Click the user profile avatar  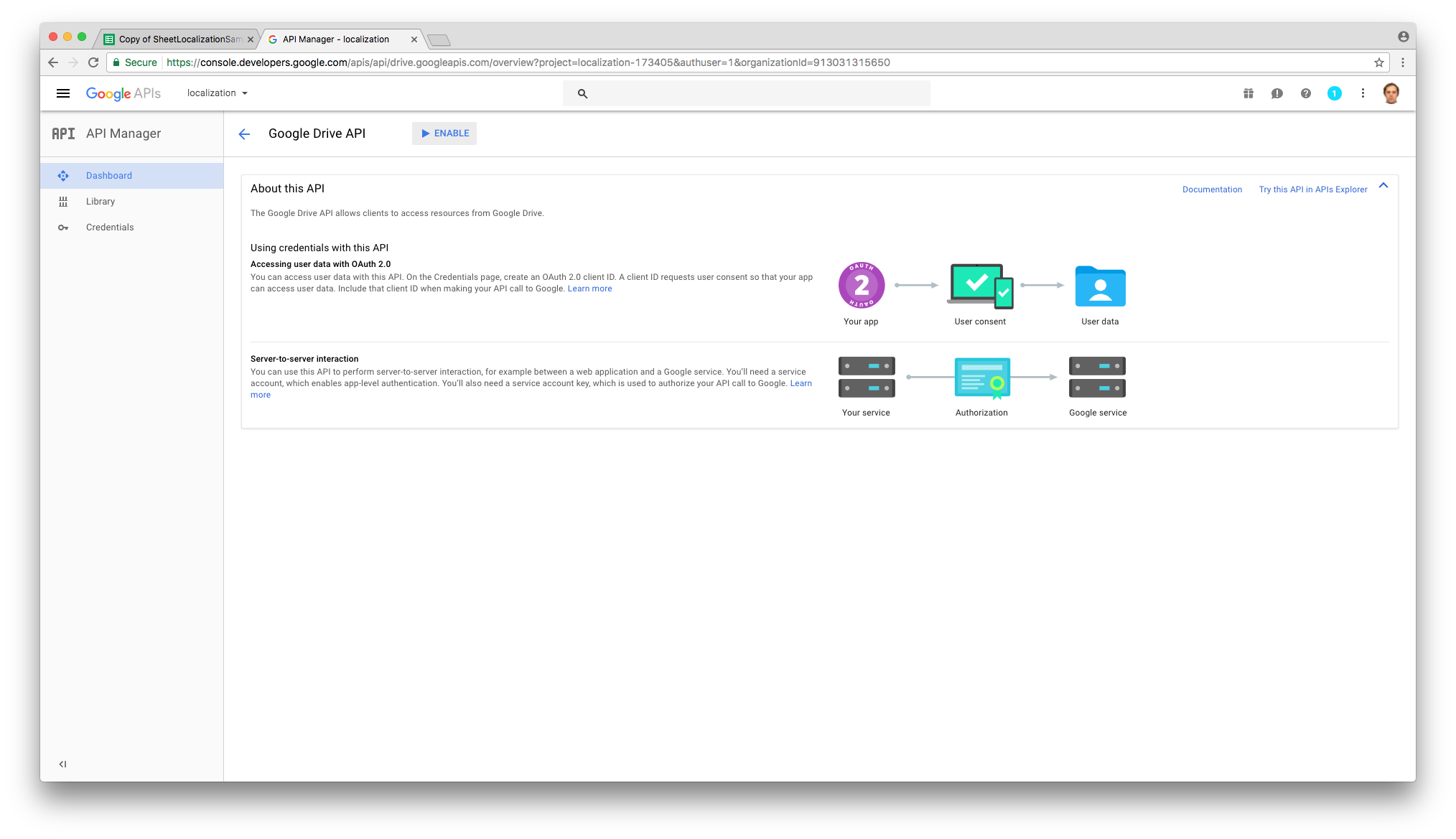[1391, 93]
